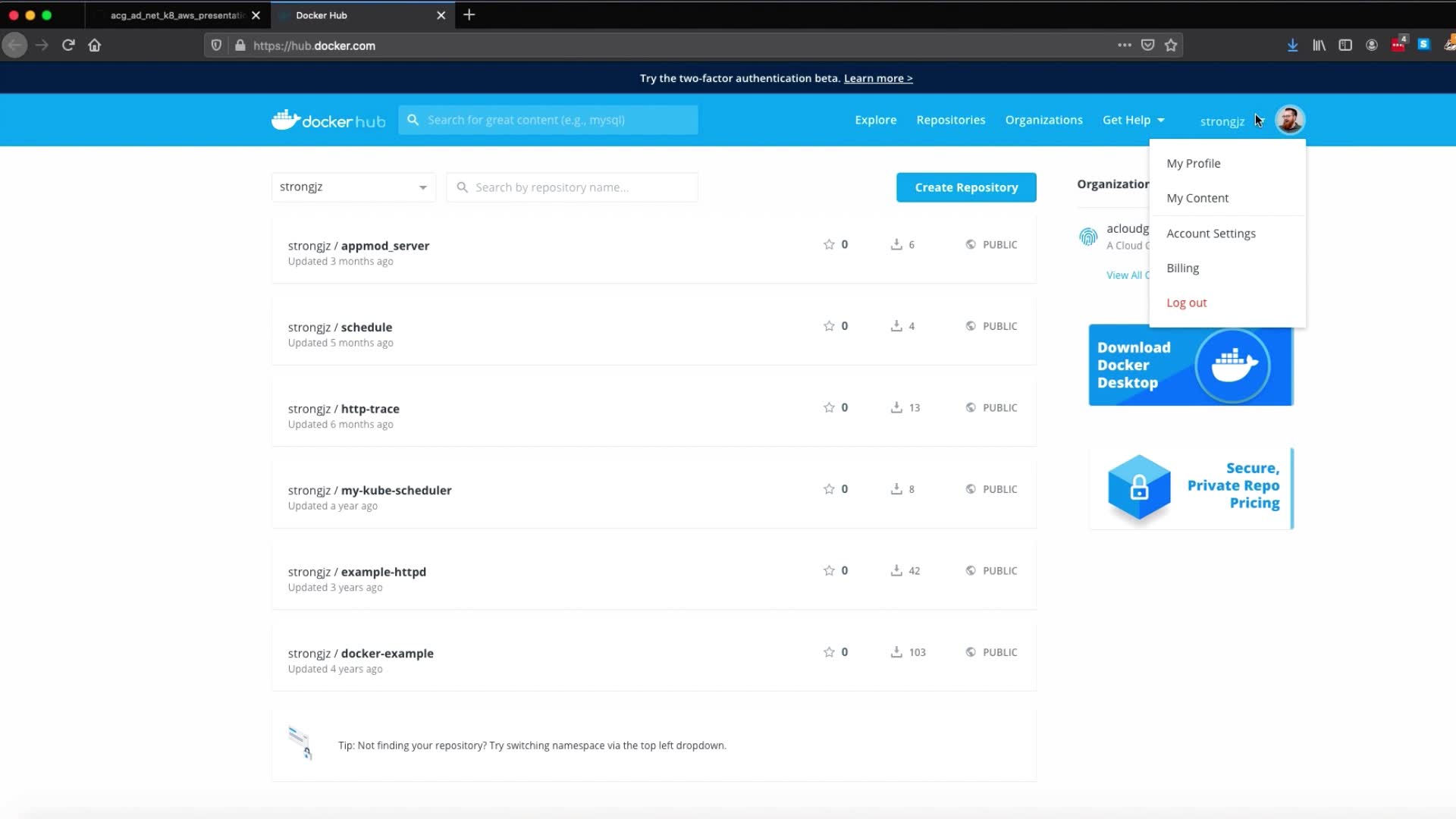Reload the page with refresh icon
The height and width of the screenshot is (819, 1456).
(x=68, y=45)
